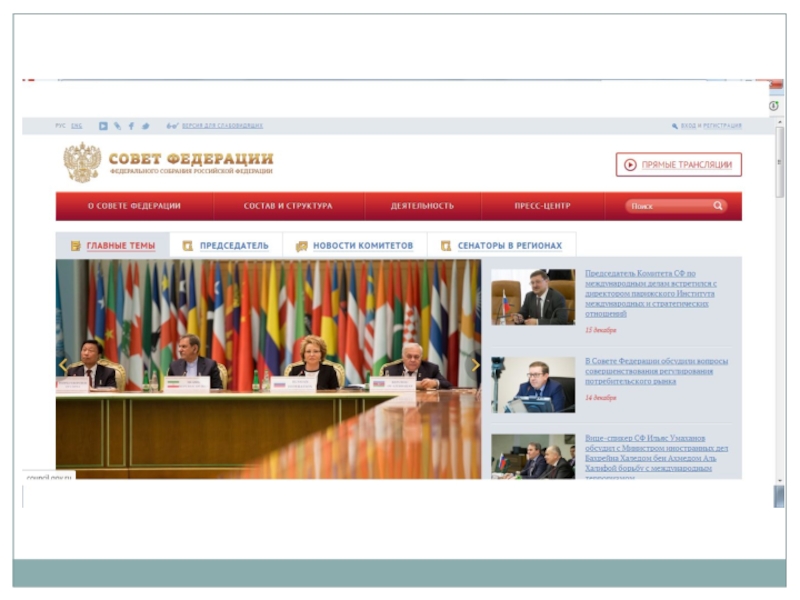Switch site language to ENG
Image resolution: width=800 pixels, height=600 pixels.
click(x=77, y=126)
